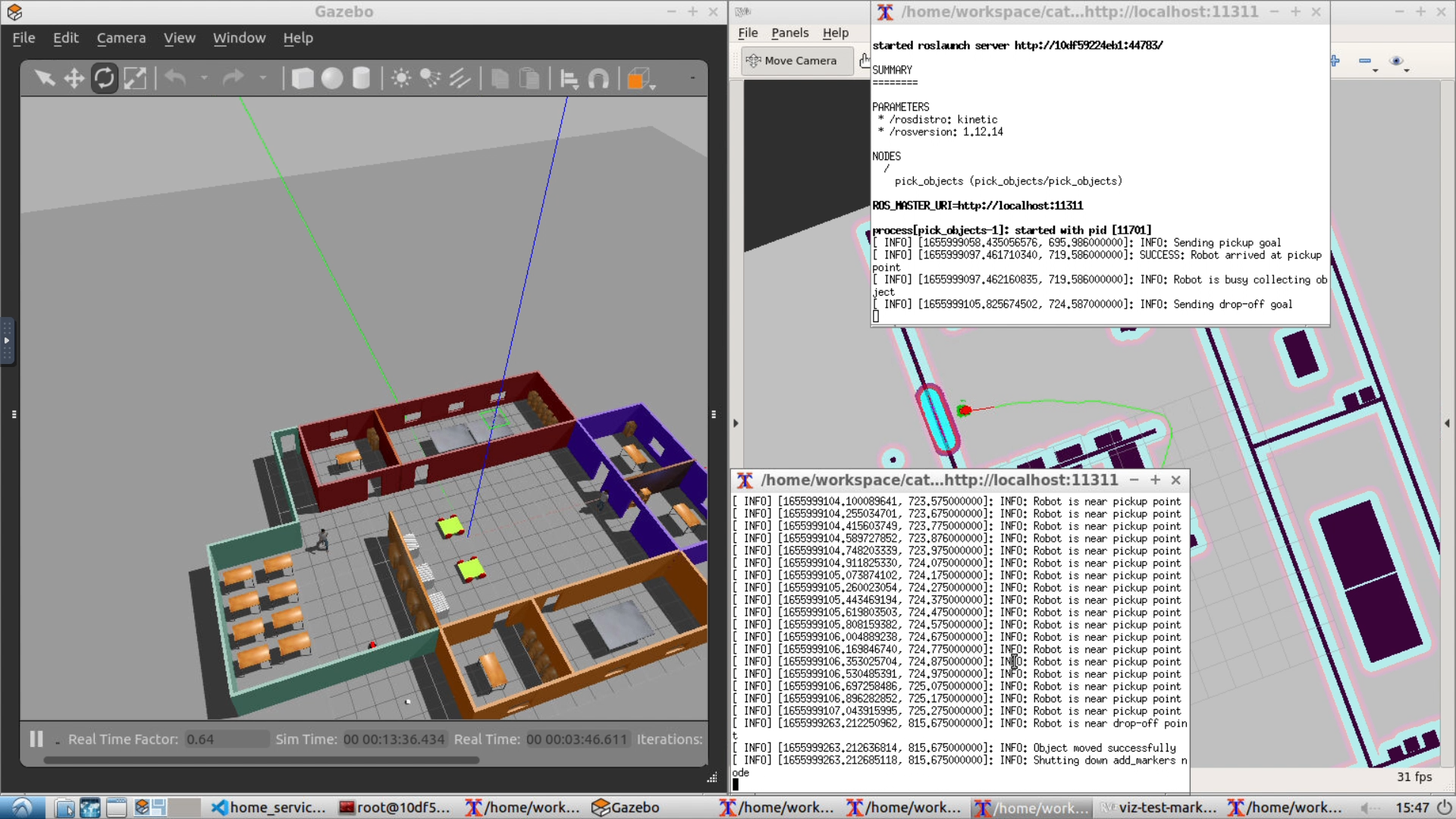Open the RViz eye visibility dropdown

tap(1399, 62)
